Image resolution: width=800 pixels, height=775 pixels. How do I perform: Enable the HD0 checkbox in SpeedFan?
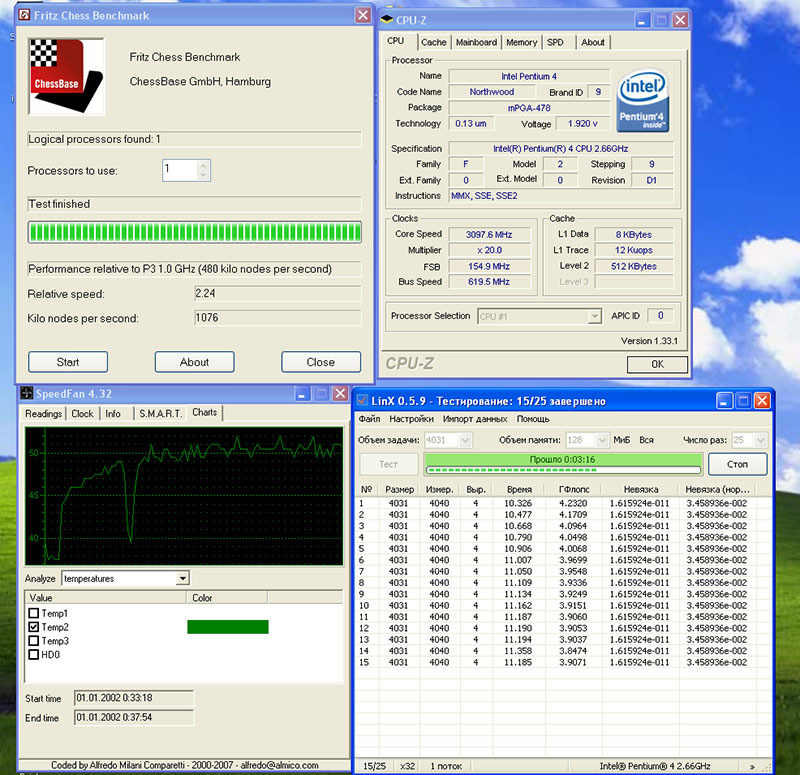(x=34, y=654)
